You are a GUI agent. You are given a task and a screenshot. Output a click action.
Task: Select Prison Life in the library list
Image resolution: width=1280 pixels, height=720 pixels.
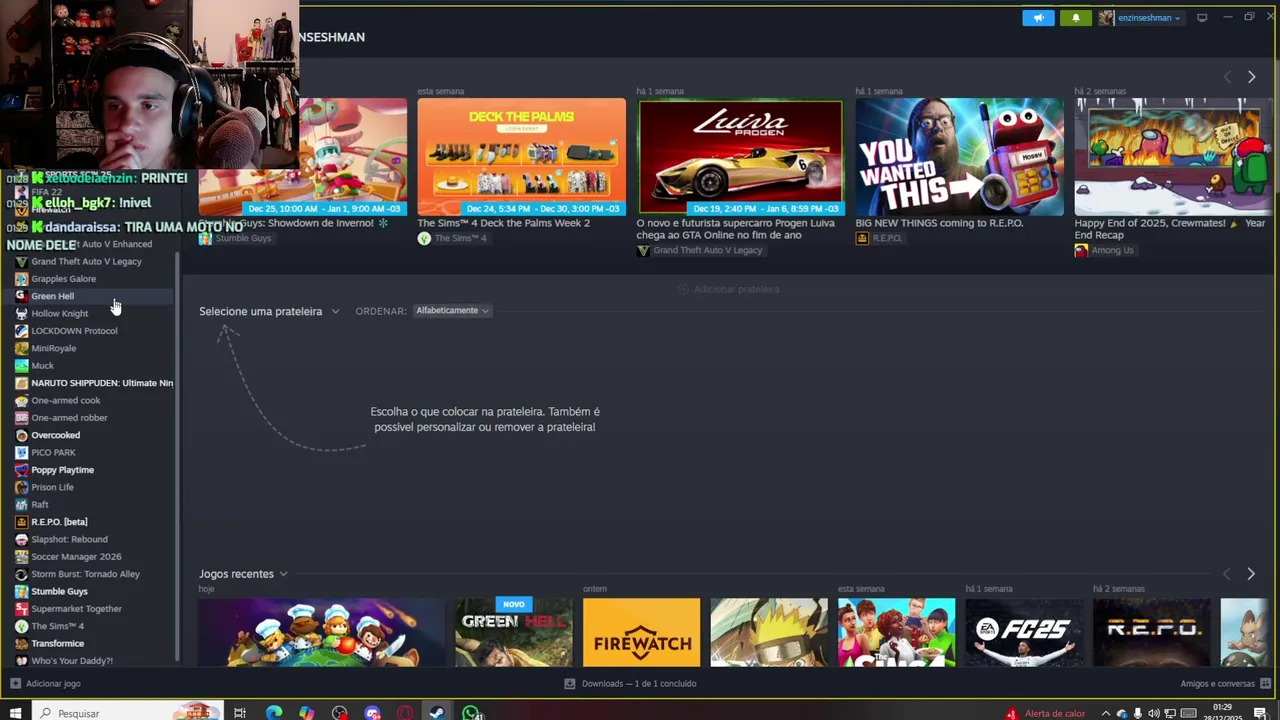pos(52,487)
